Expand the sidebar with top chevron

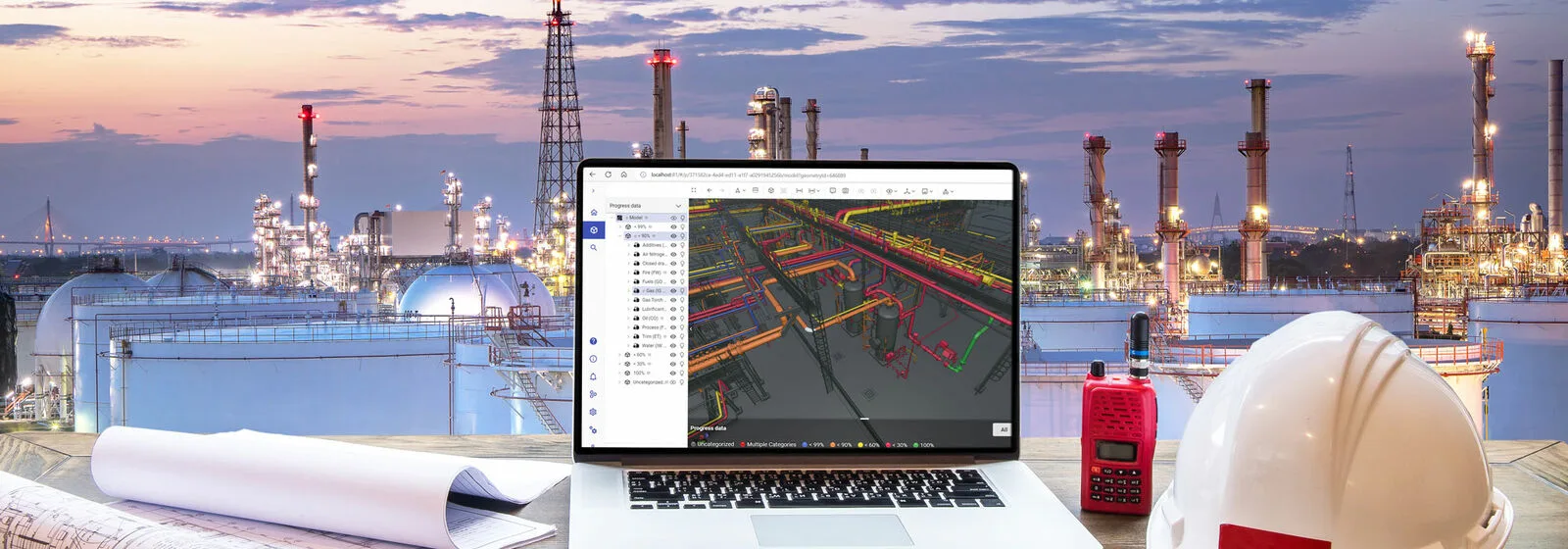coord(593,191)
